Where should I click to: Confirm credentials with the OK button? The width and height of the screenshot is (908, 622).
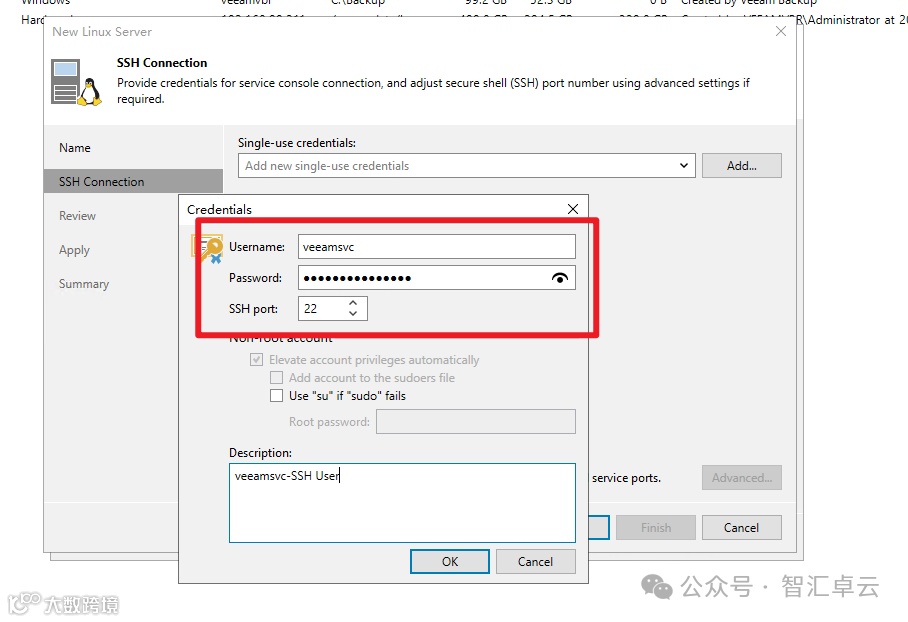point(450,562)
